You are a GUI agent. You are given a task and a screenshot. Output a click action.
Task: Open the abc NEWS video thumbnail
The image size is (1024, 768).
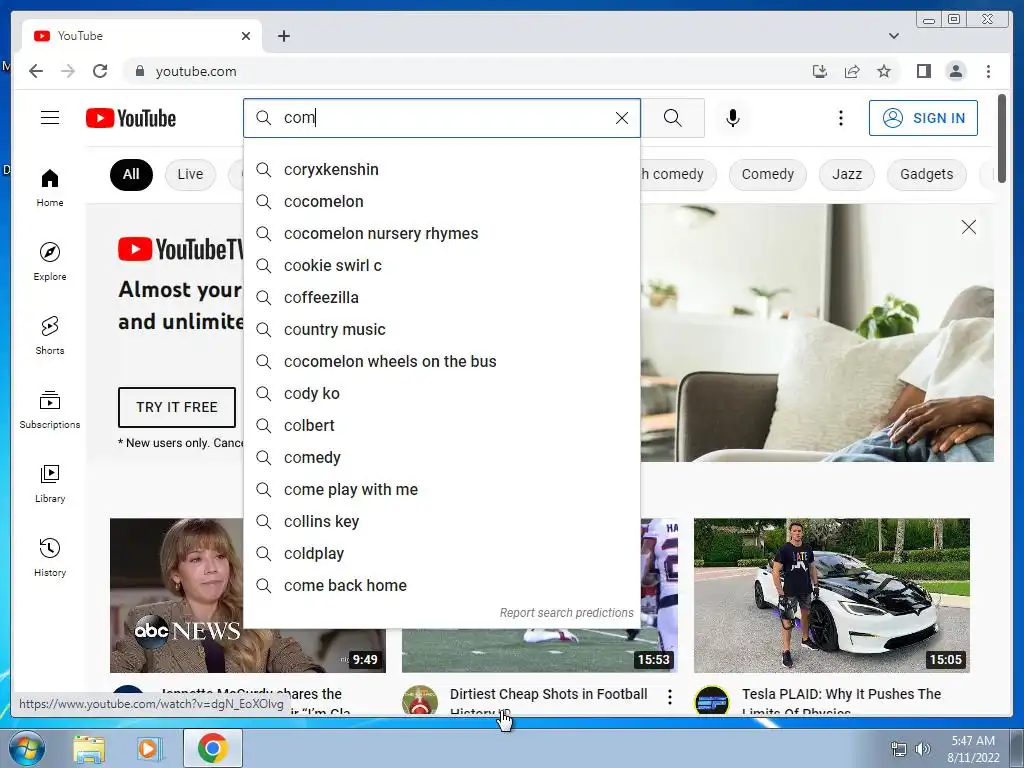point(176,595)
